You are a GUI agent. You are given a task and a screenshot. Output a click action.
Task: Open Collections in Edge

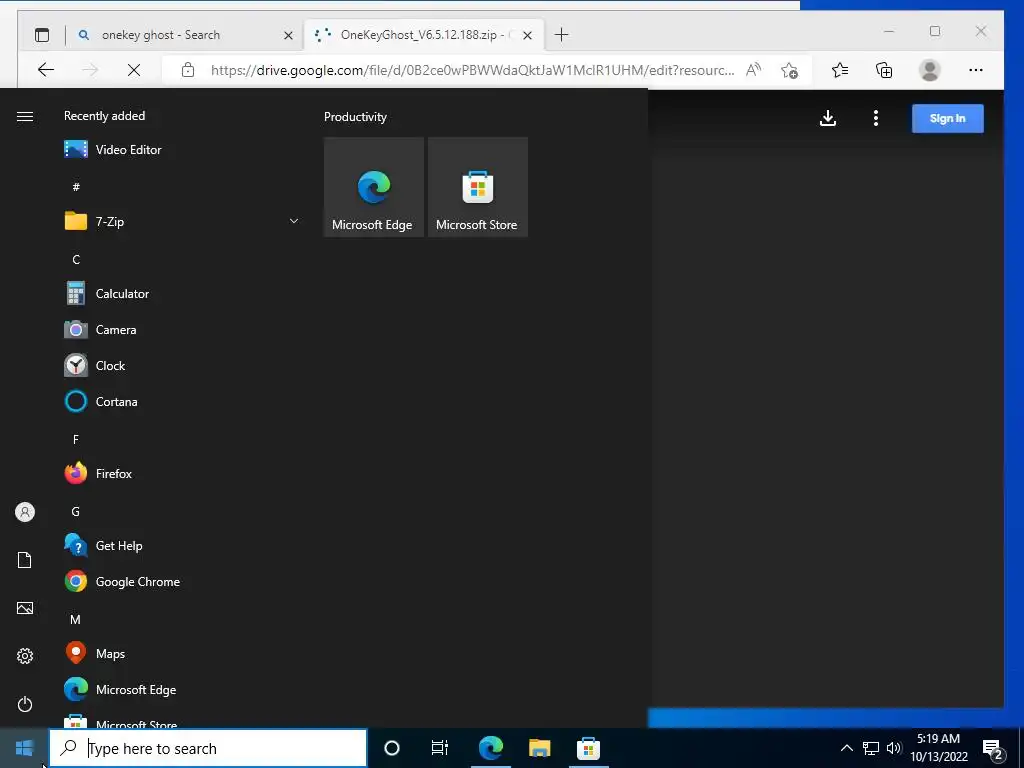(x=884, y=70)
